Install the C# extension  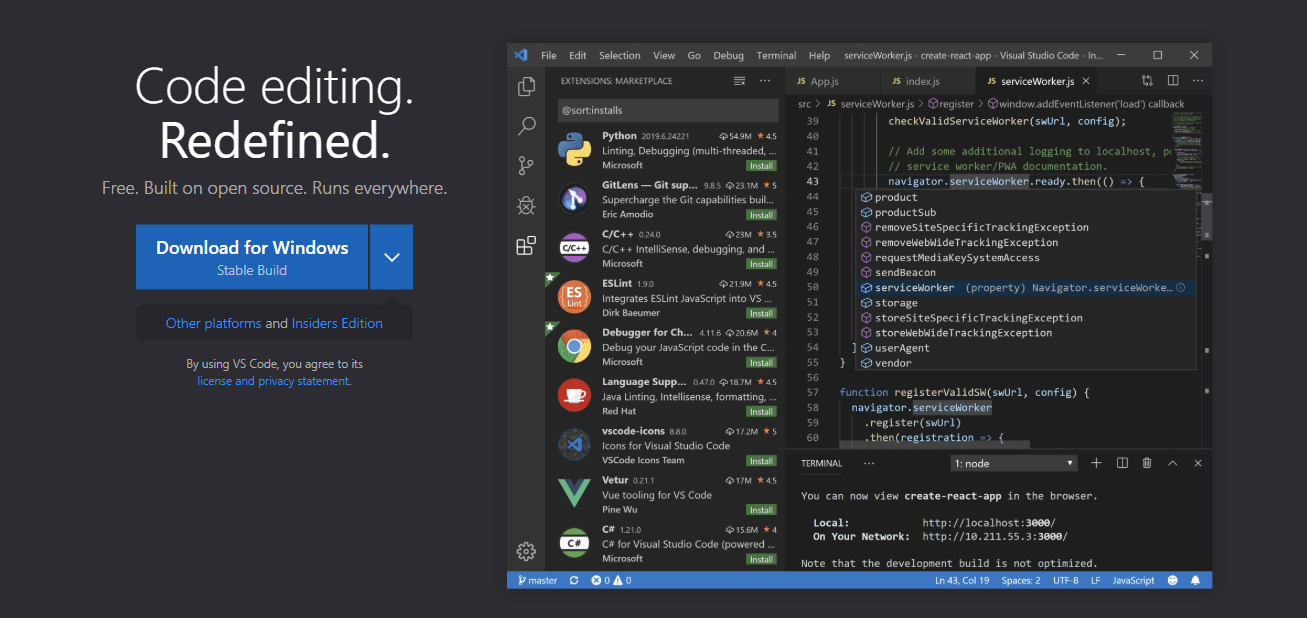tap(761, 559)
